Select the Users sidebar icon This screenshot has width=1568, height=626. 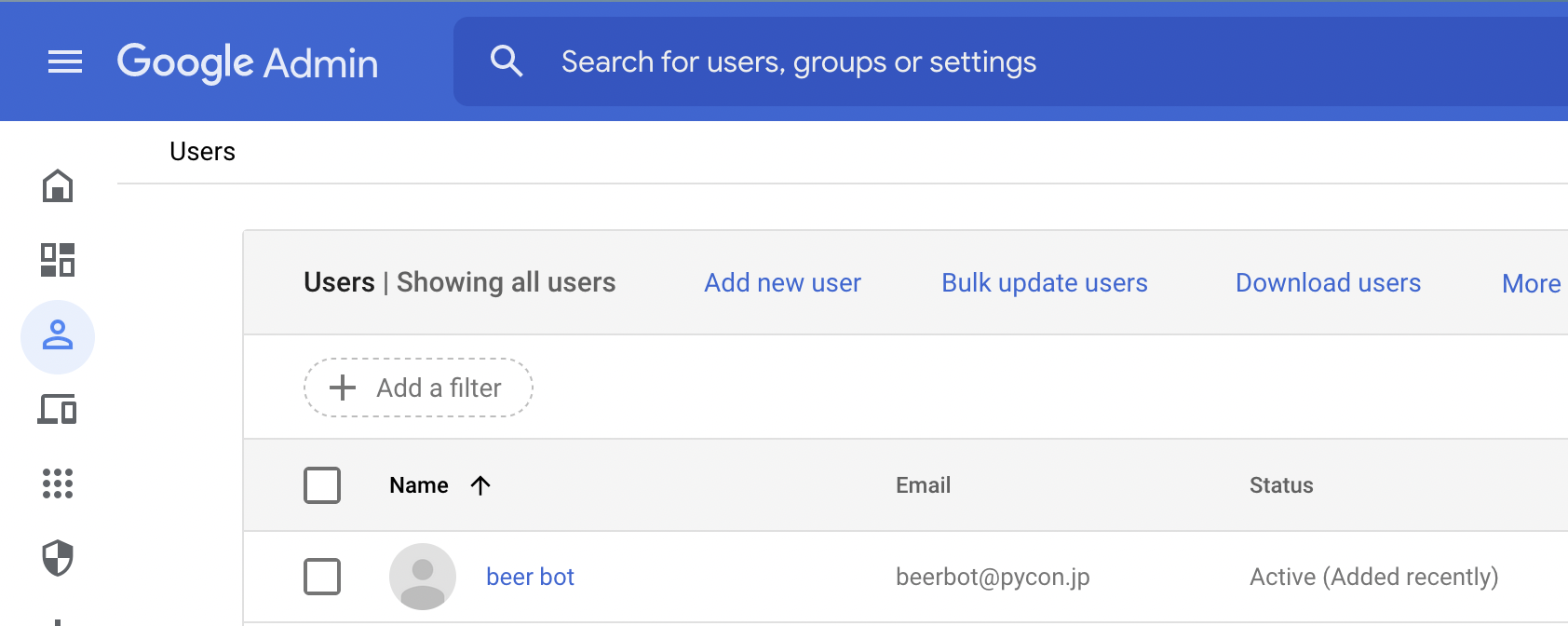[58, 336]
